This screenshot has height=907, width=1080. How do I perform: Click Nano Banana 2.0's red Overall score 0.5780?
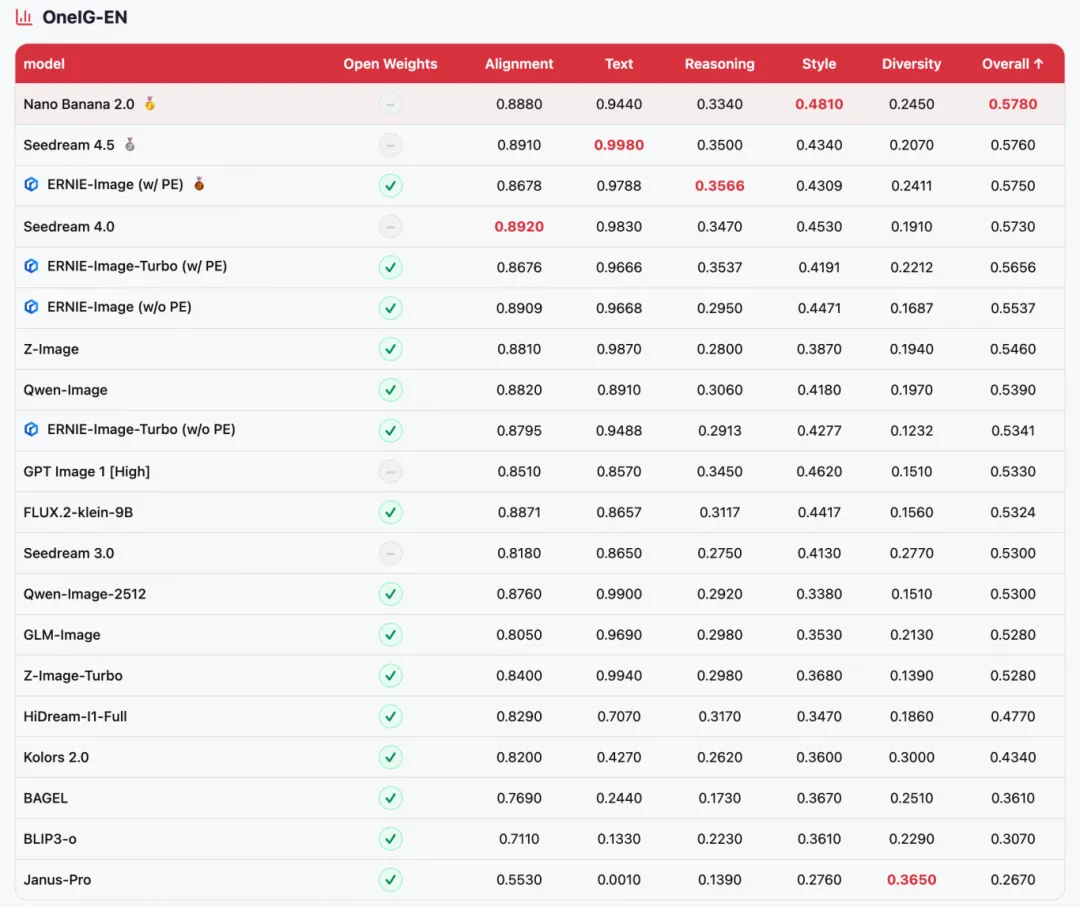coord(1012,104)
